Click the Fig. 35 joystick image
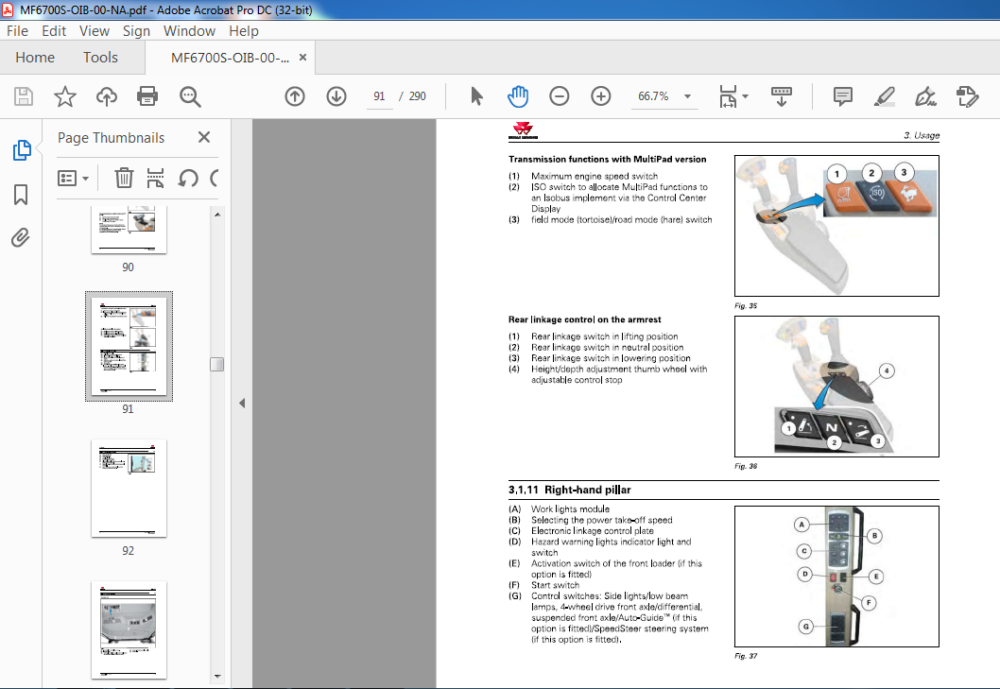Screen dimensions: 1000x689 (837, 226)
